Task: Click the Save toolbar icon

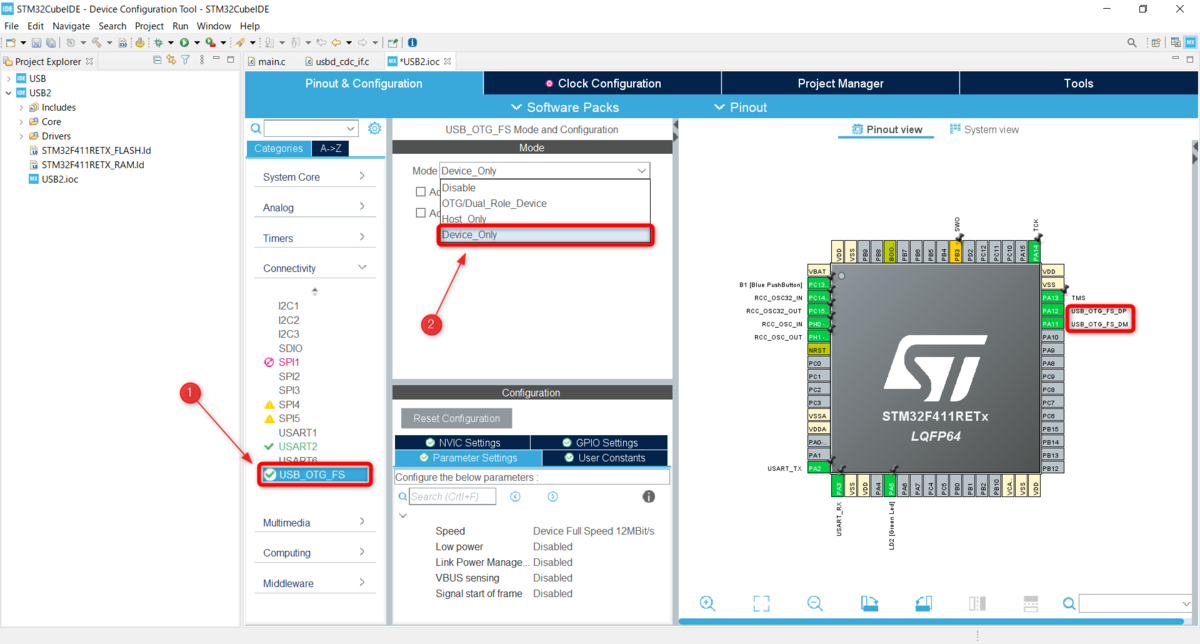Action: 36,43
